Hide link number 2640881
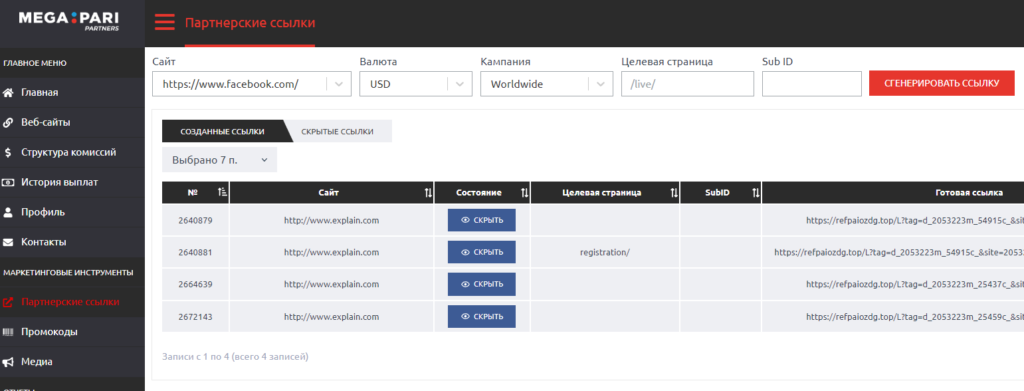The image size is (1024, 391). click(481, 252)
